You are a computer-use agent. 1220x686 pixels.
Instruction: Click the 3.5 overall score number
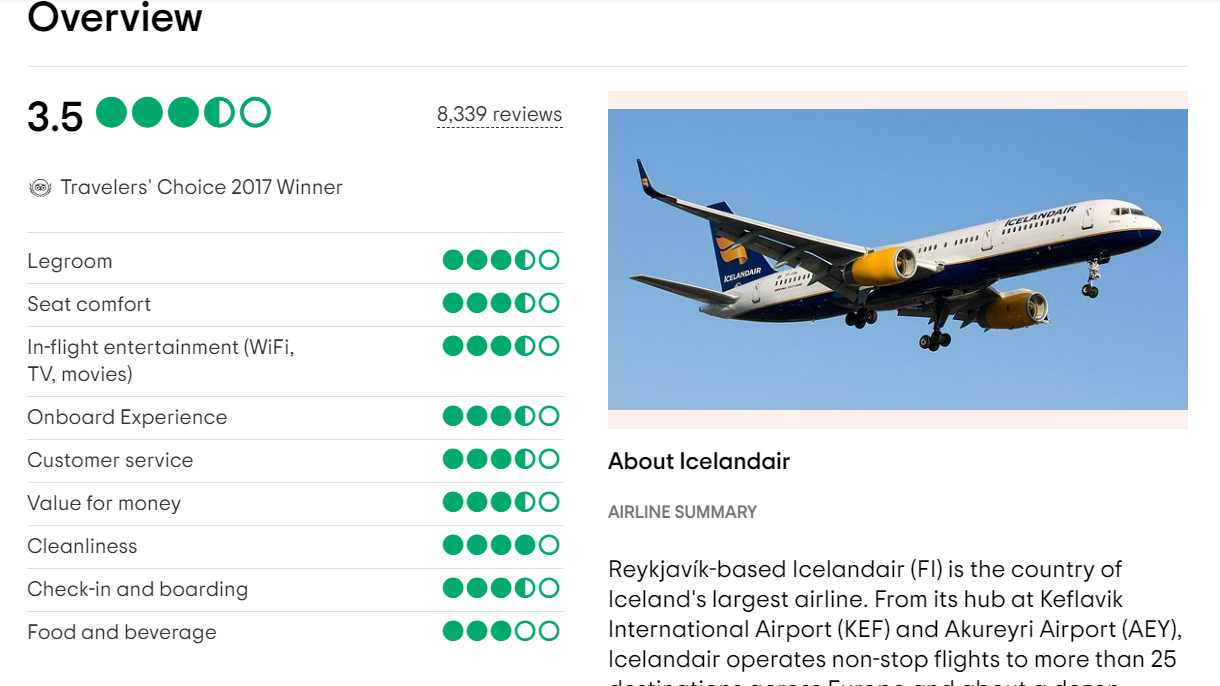pos(55,116)
